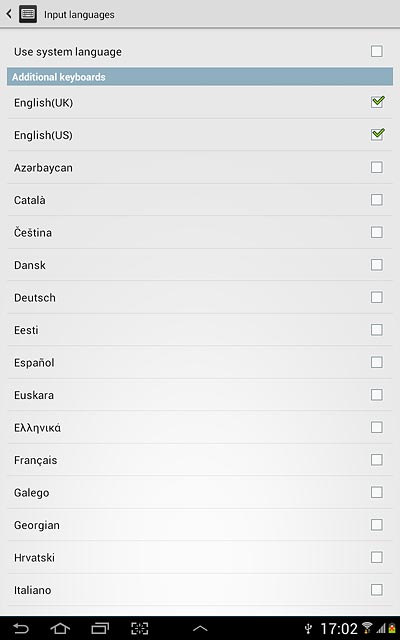The image size is (400, 640).
Task: Tap the USB status icon
Action: [309, 628]
